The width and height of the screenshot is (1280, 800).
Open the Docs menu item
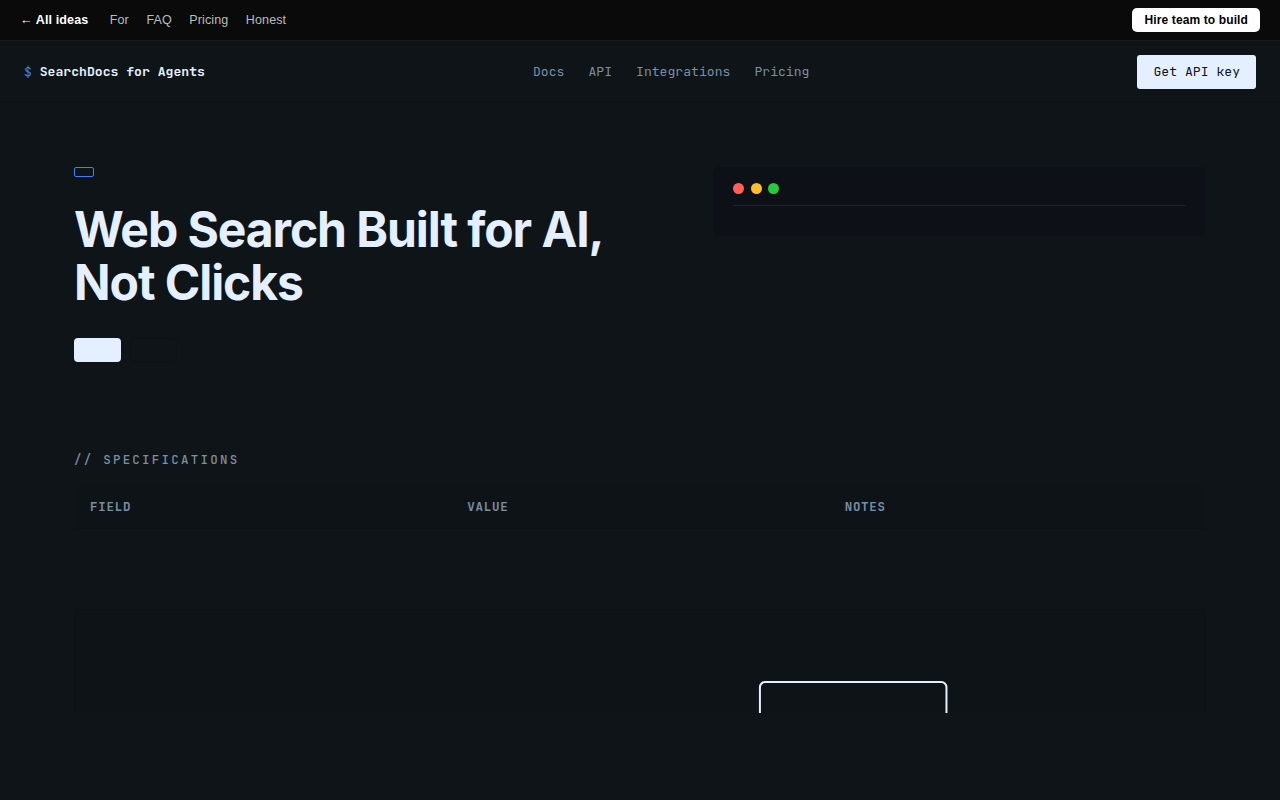pyautogui.click(x=548, y=72)
